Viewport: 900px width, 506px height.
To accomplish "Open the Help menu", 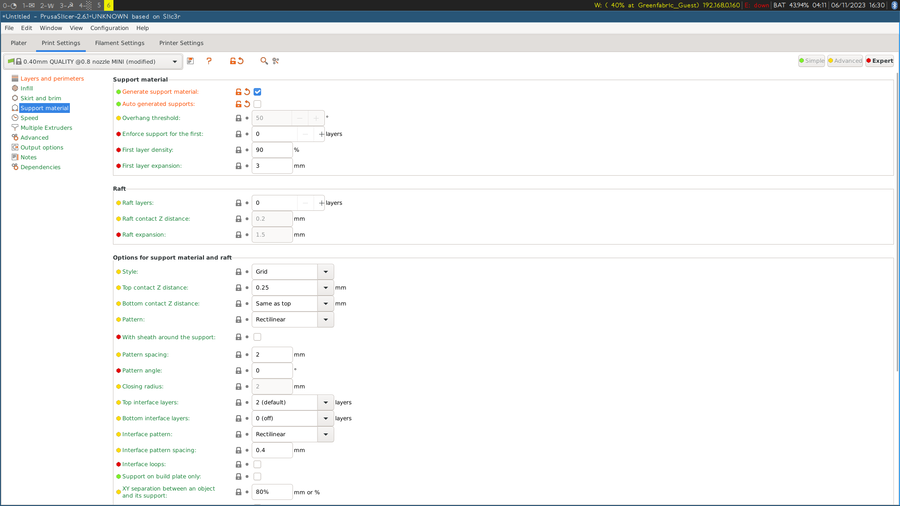I will (142, 28).
